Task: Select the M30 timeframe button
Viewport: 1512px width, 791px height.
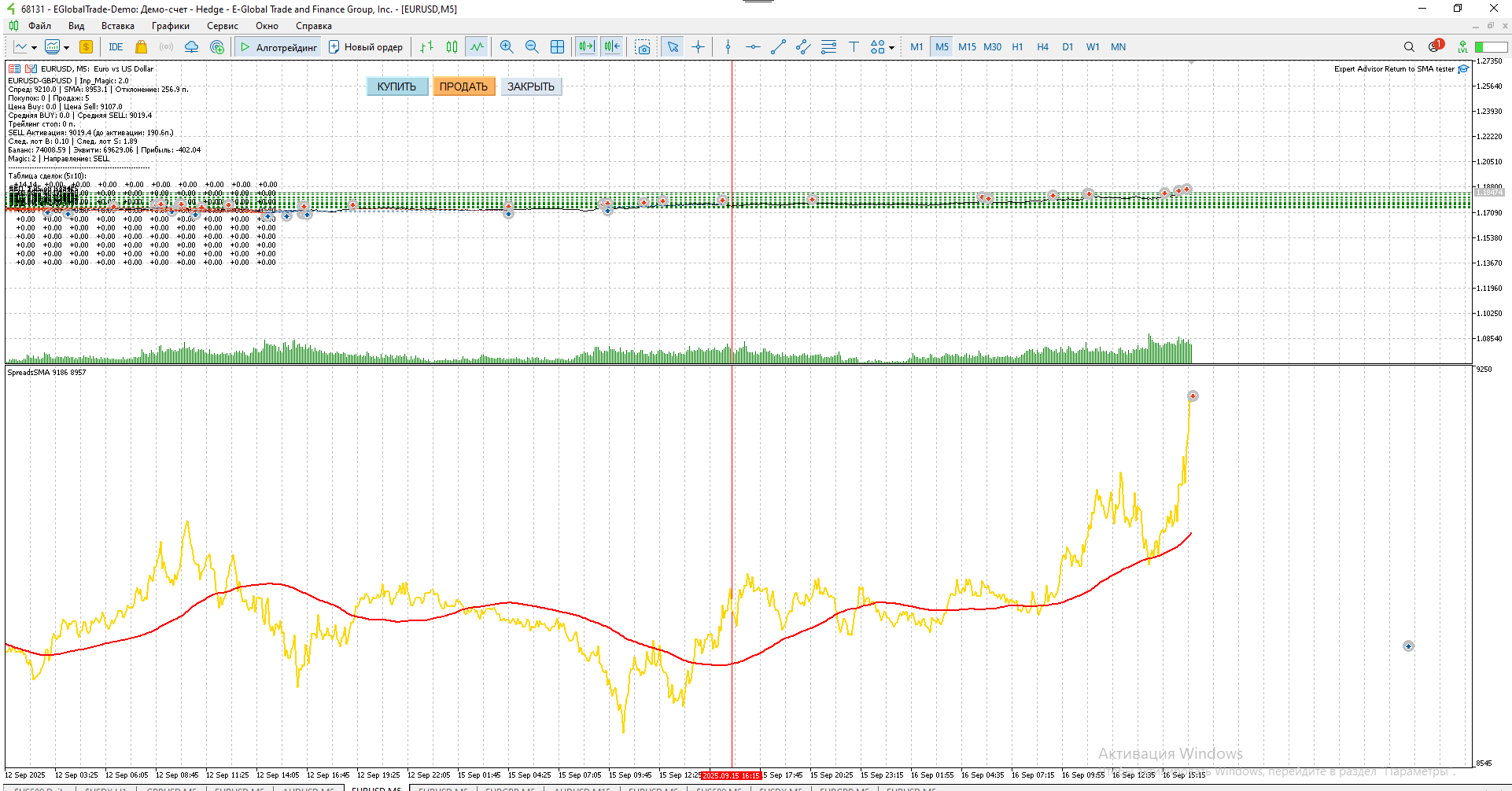Action: pos(992,47)
